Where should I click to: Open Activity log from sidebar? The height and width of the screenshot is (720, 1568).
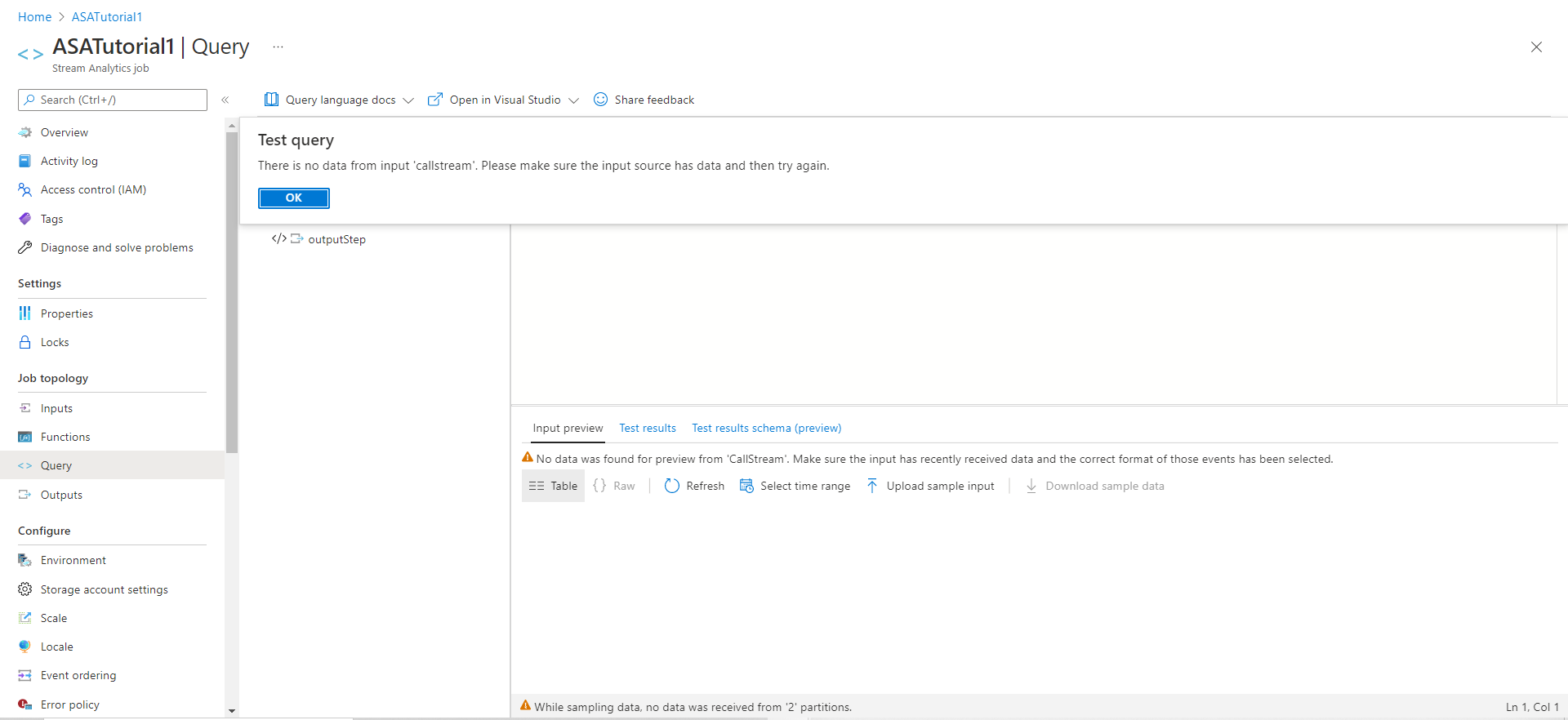click(69, 161)
